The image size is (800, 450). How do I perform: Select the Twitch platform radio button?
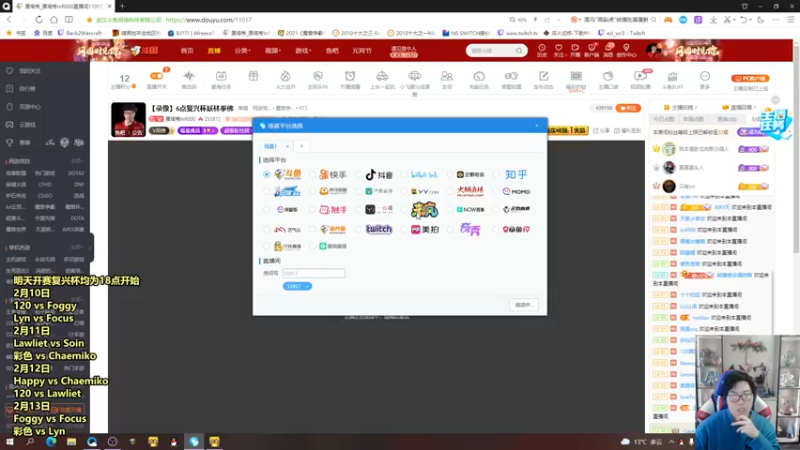click(358, 229)
